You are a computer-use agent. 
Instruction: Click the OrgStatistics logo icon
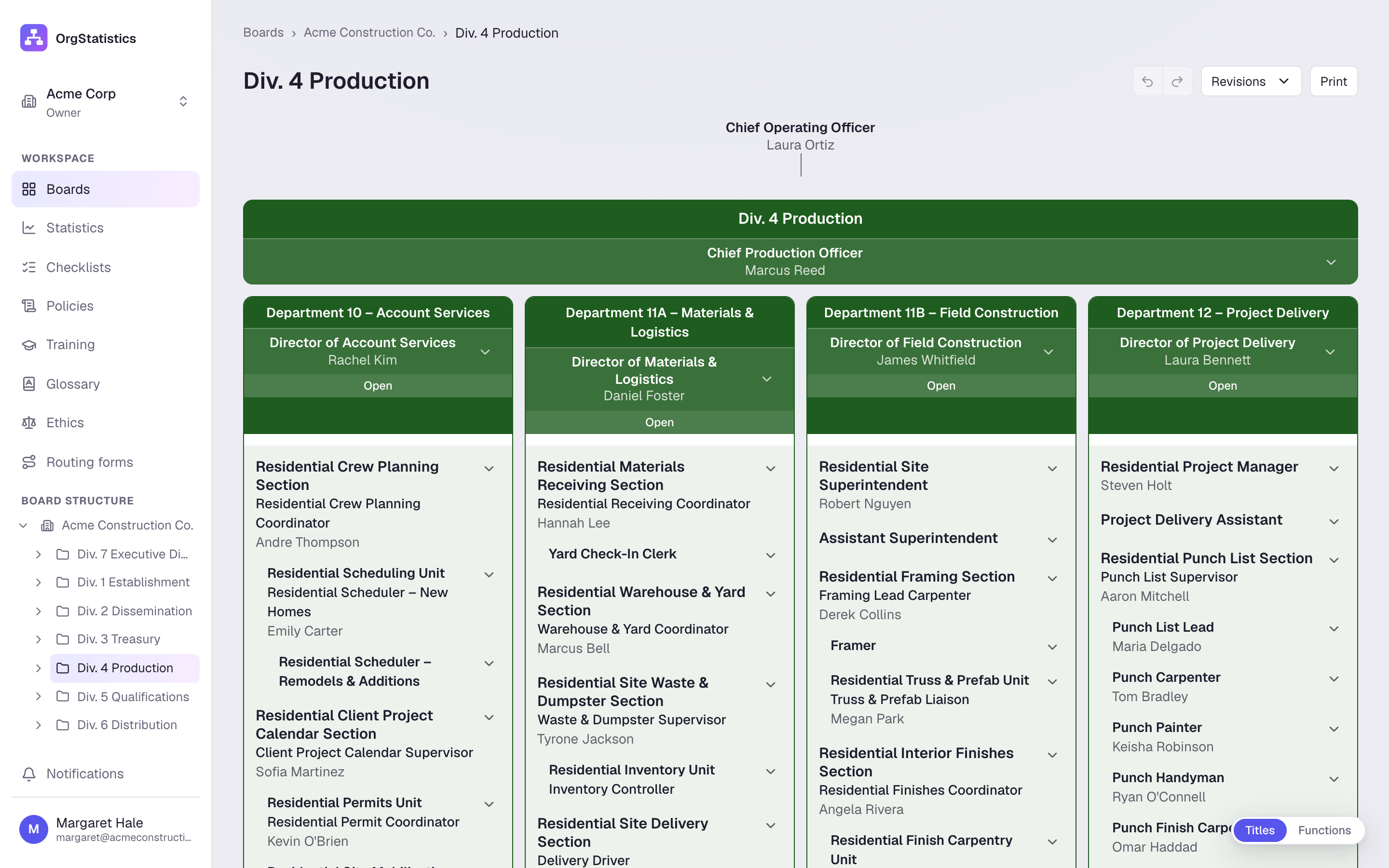[33, 38]
